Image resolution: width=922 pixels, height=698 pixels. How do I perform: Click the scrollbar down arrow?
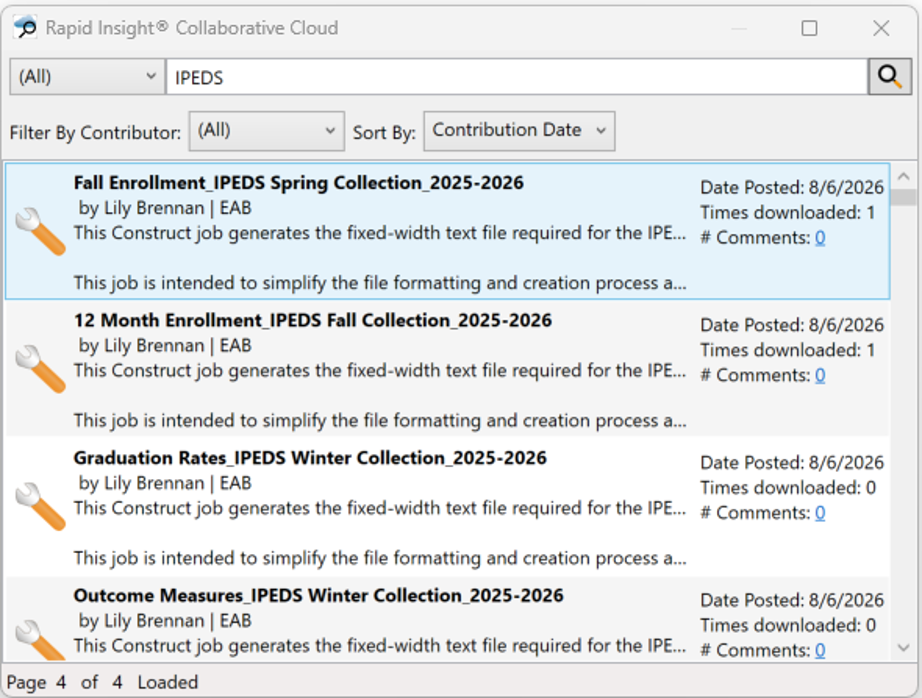pyautogui.click(x=904, y=648)
